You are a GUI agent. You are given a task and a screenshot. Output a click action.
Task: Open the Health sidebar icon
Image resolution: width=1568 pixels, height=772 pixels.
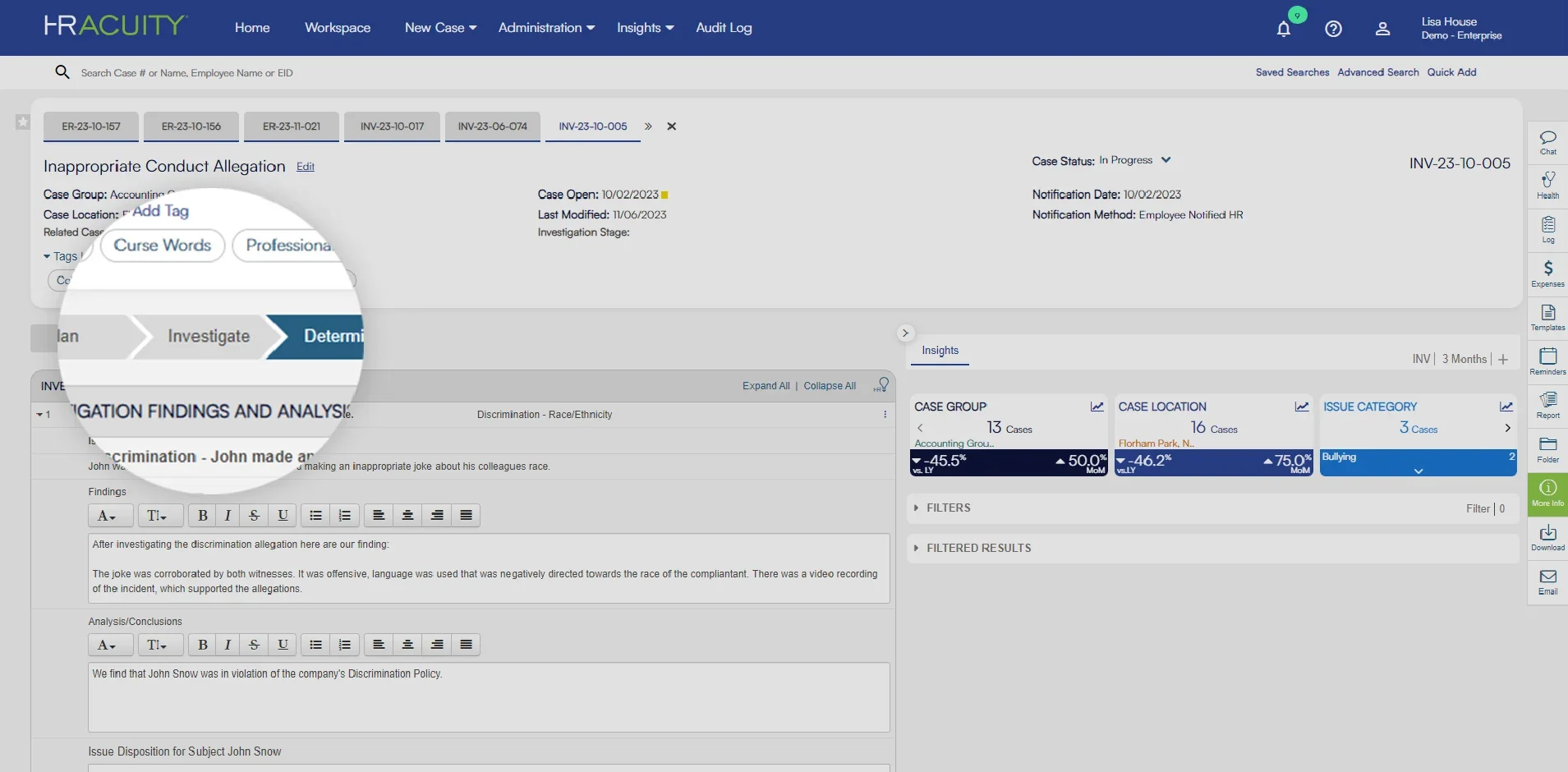(x=1548, y=186)
